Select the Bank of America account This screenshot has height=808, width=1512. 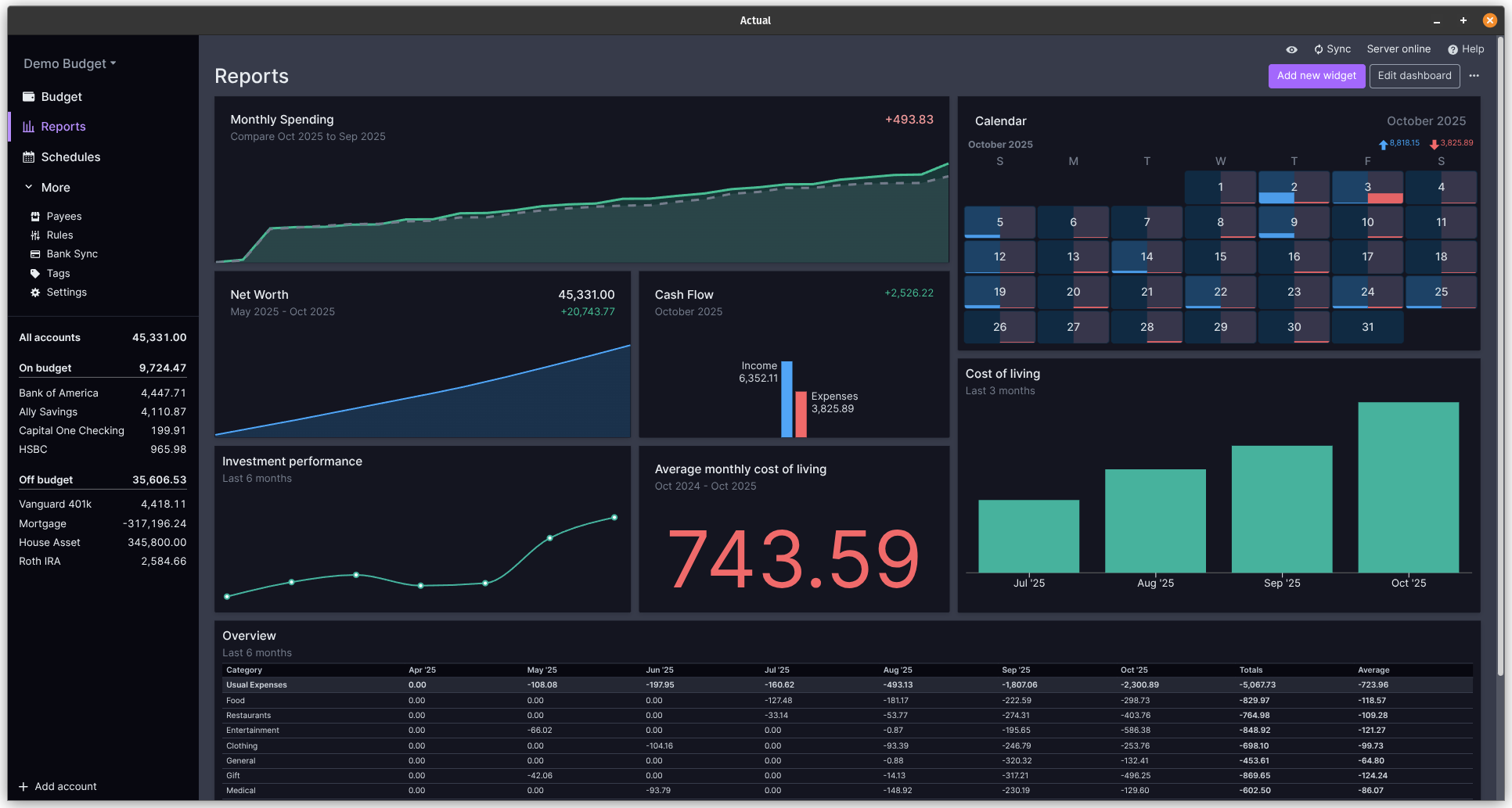pyautogui.click(x=59, y=393)
